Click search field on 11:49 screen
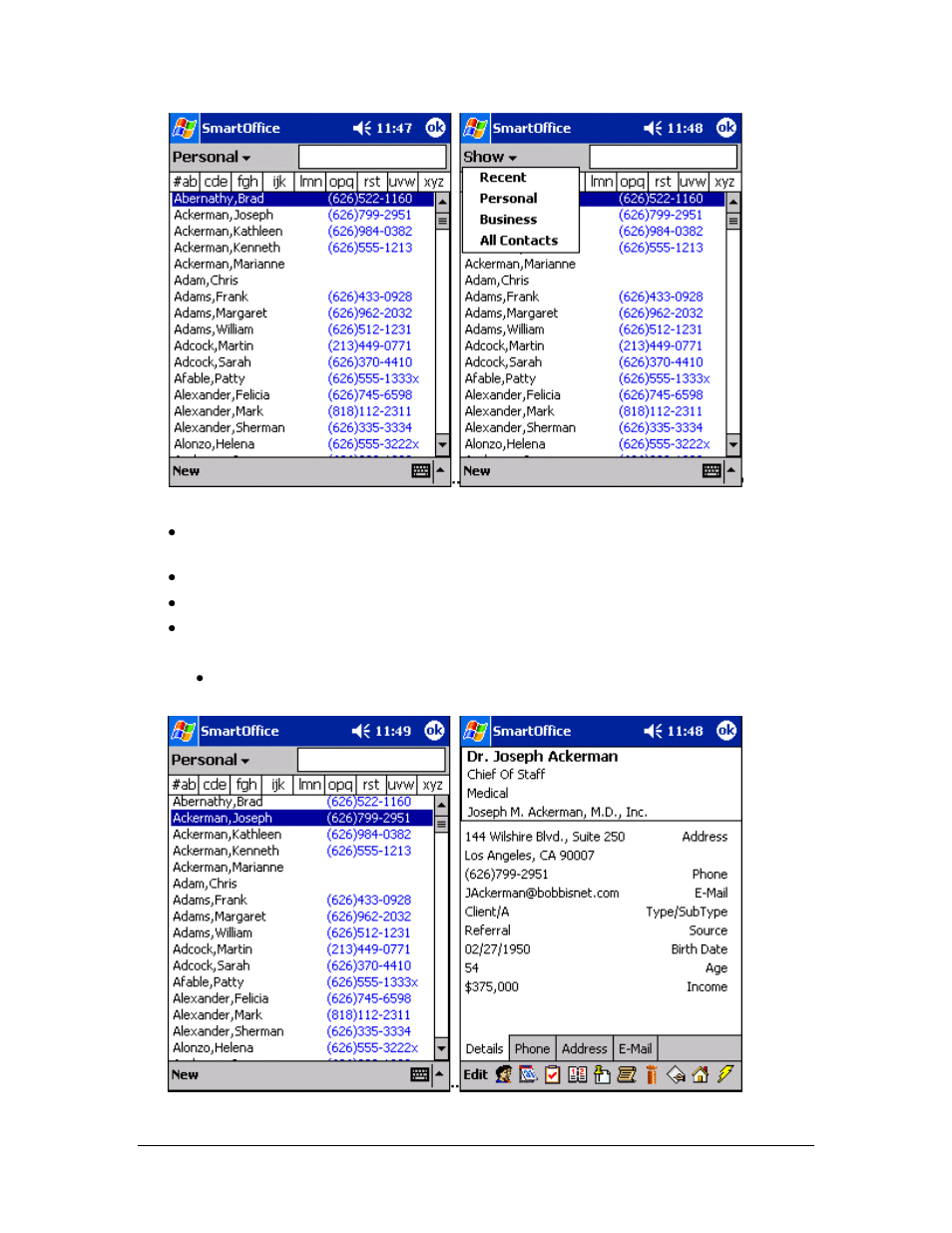 (372, 760)
